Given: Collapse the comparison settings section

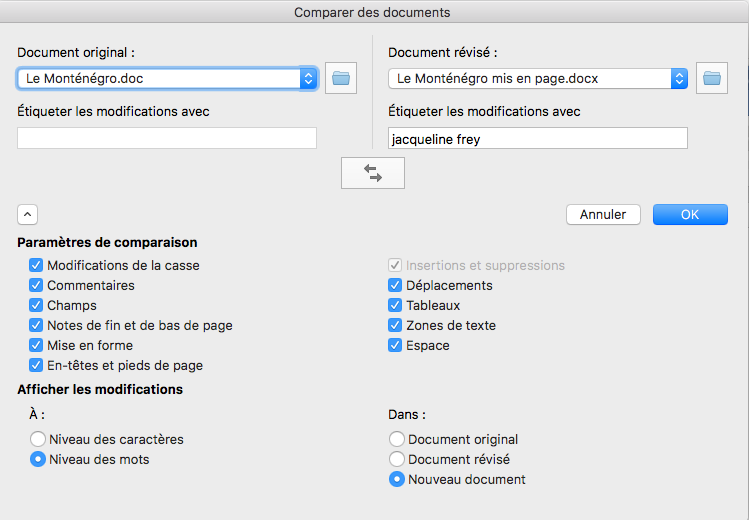Looking at the screenshot, I should coord(27,214).
